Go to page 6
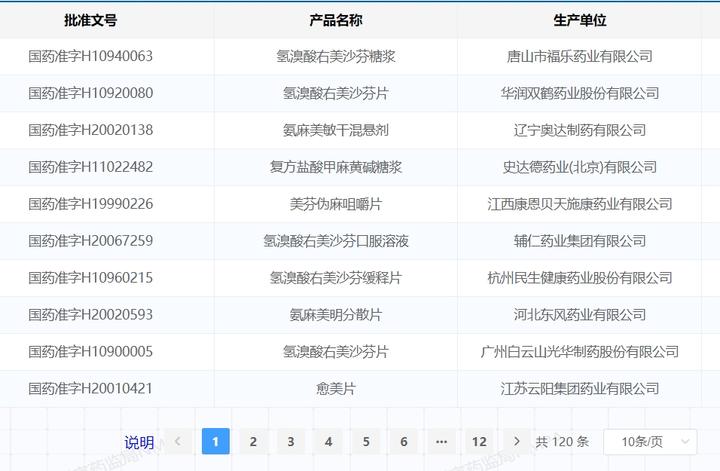This screenshot has width=720, height=471. click(404, 442)
